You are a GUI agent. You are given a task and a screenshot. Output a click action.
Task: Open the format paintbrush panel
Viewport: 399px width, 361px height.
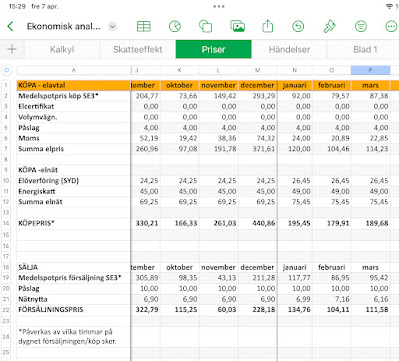pos(329,26)
